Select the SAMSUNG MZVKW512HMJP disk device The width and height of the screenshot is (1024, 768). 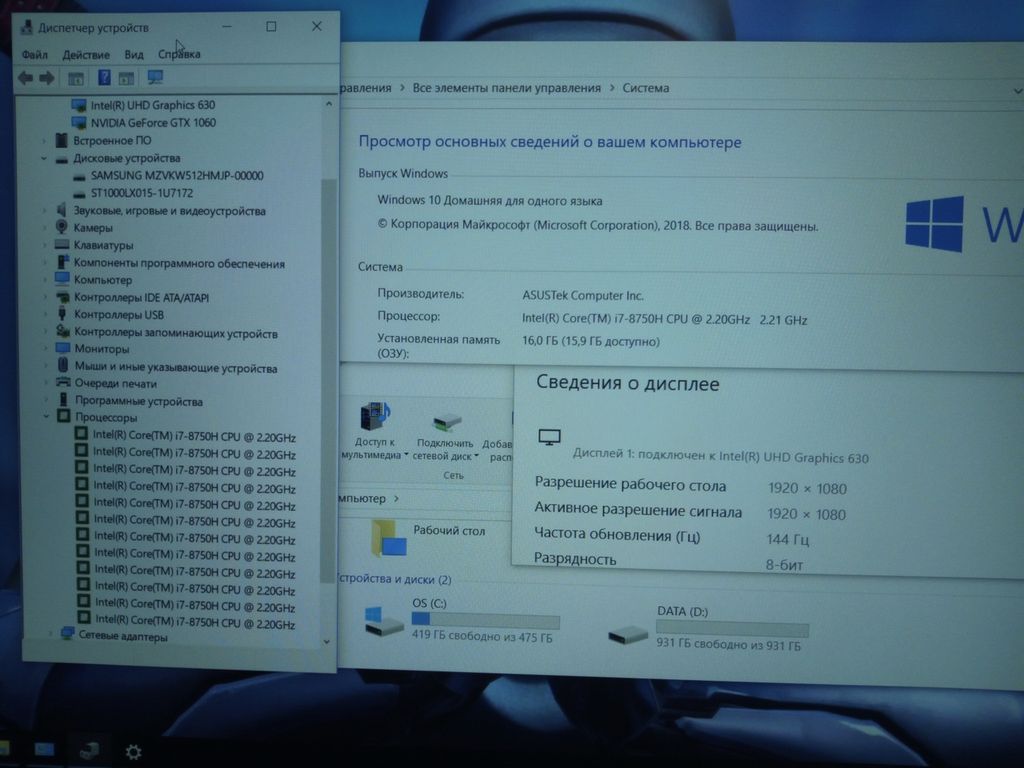(176, 175)
